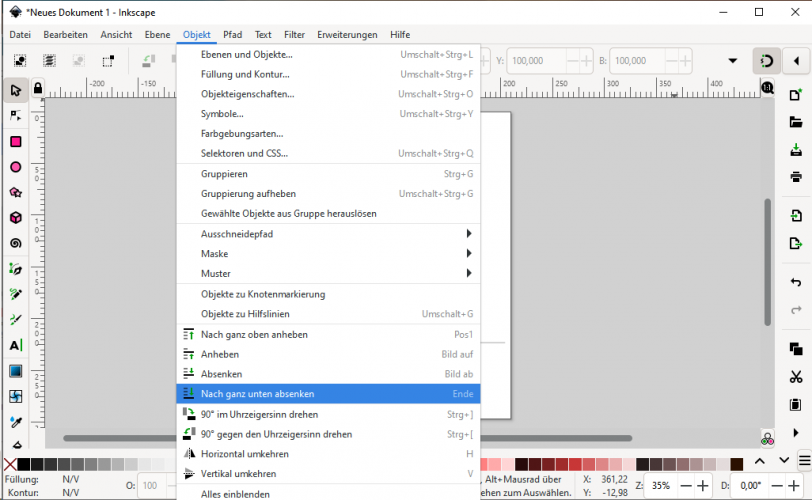This screenshot has height=500, width=812.
Task: Choose Nach ganz unten absenken
Action: 328,394
